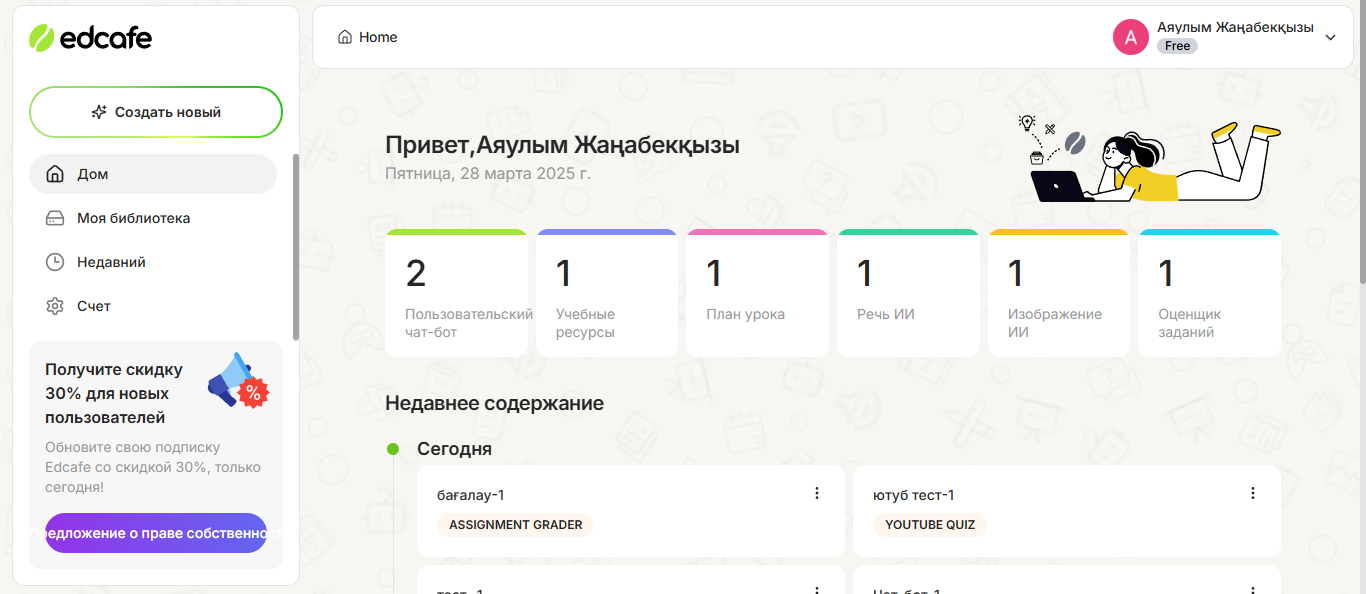Click the Получите скидку 30% promo heading
This screenshot has height=594, width=1366.
[114, 393]
